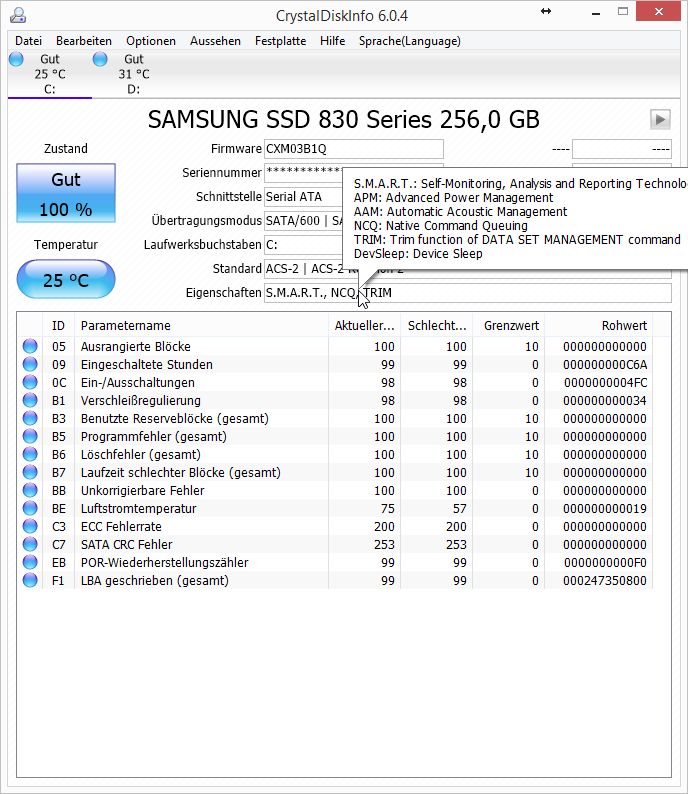Click the status orb for Eingeschaltete Stunden

point(30,364)
